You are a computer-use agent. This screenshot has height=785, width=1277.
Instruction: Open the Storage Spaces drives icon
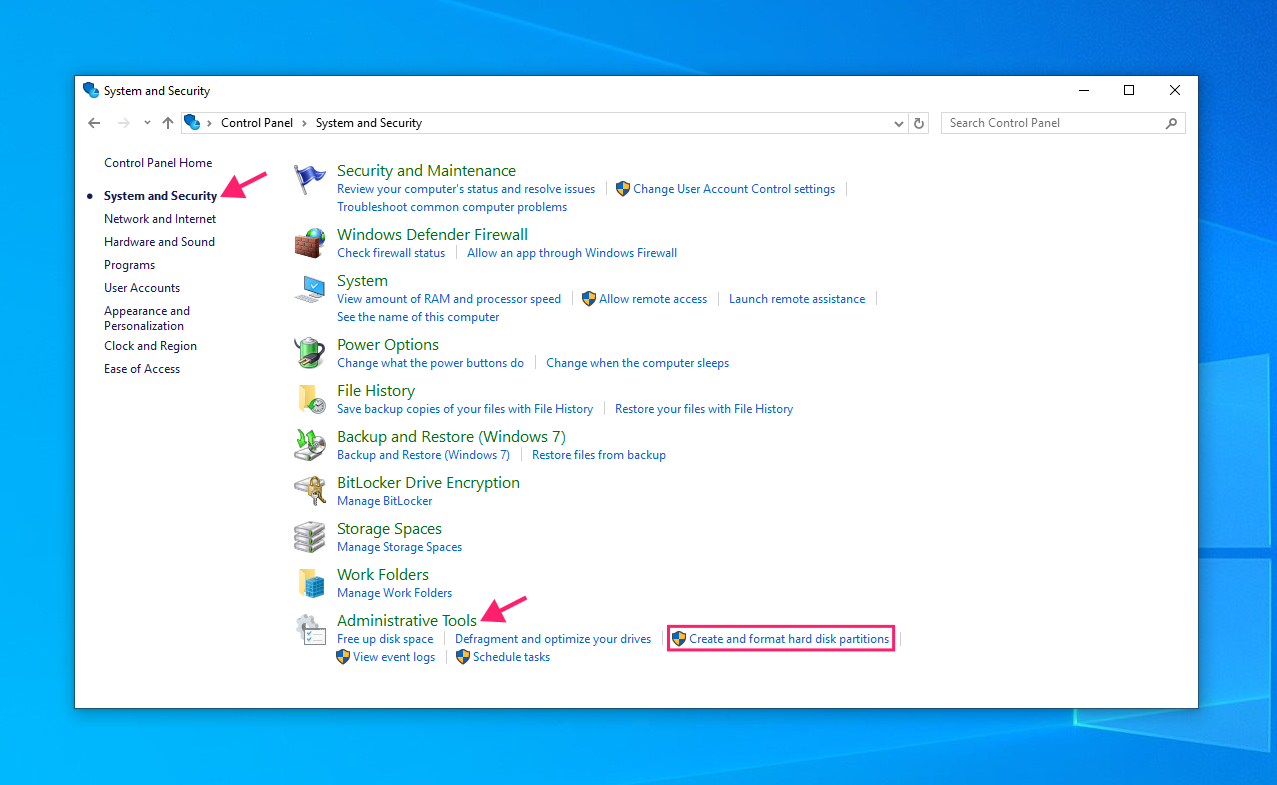pos(310,537)
